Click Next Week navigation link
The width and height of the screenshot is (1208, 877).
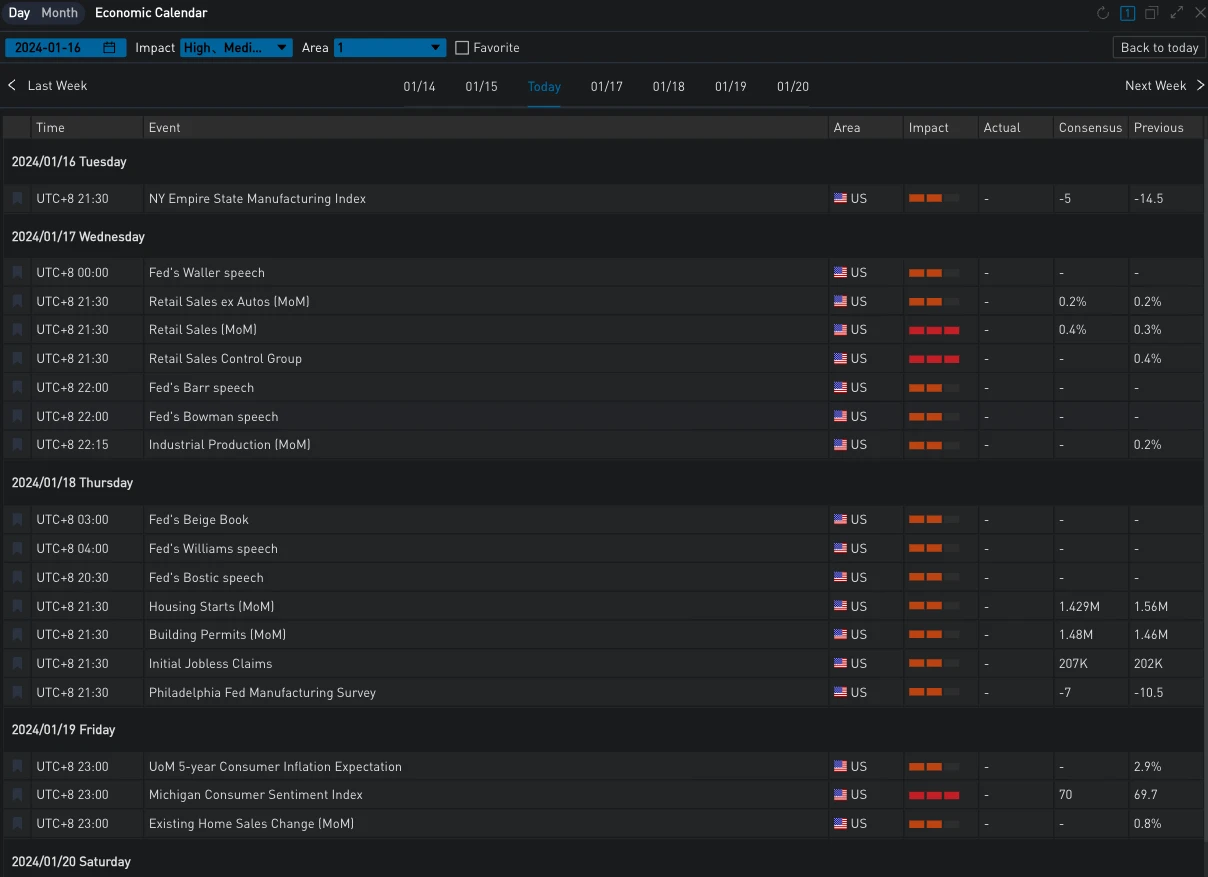click(x=1161, y=86)
